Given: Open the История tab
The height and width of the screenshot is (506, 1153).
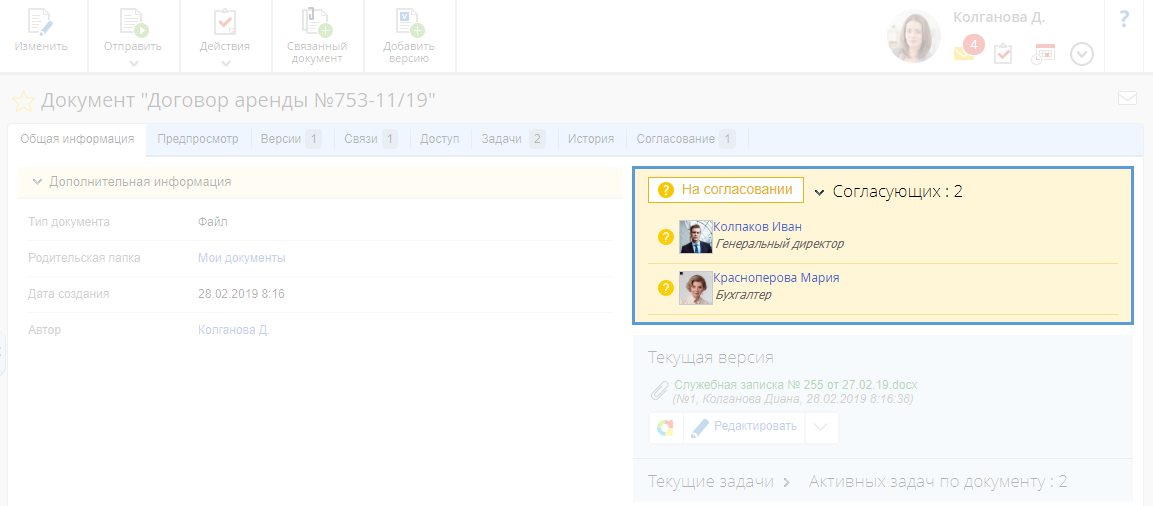Looking at the screenshot, I should [x=590, y=139].
